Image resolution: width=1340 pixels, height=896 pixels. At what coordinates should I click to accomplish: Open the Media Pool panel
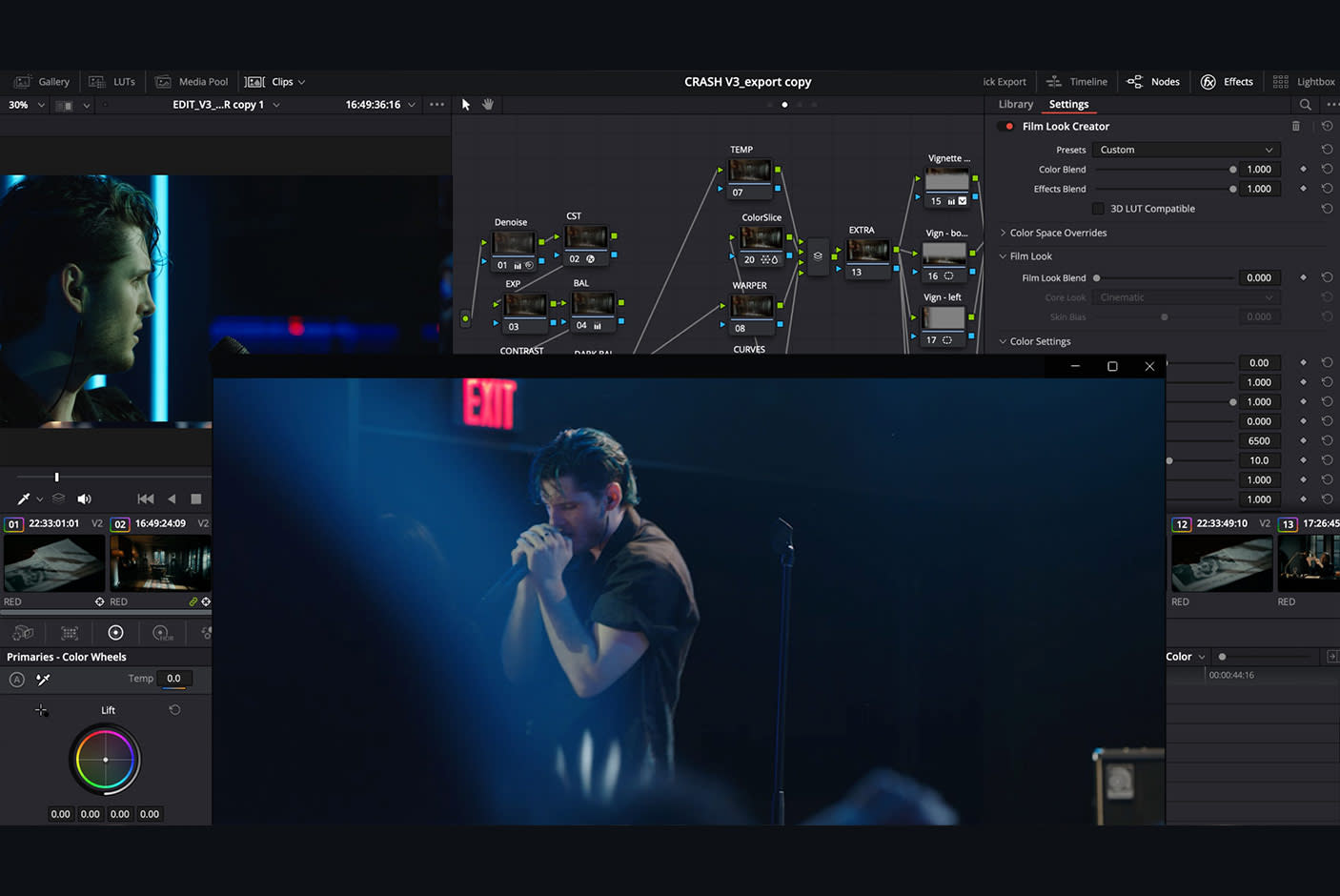click(192, 82)
